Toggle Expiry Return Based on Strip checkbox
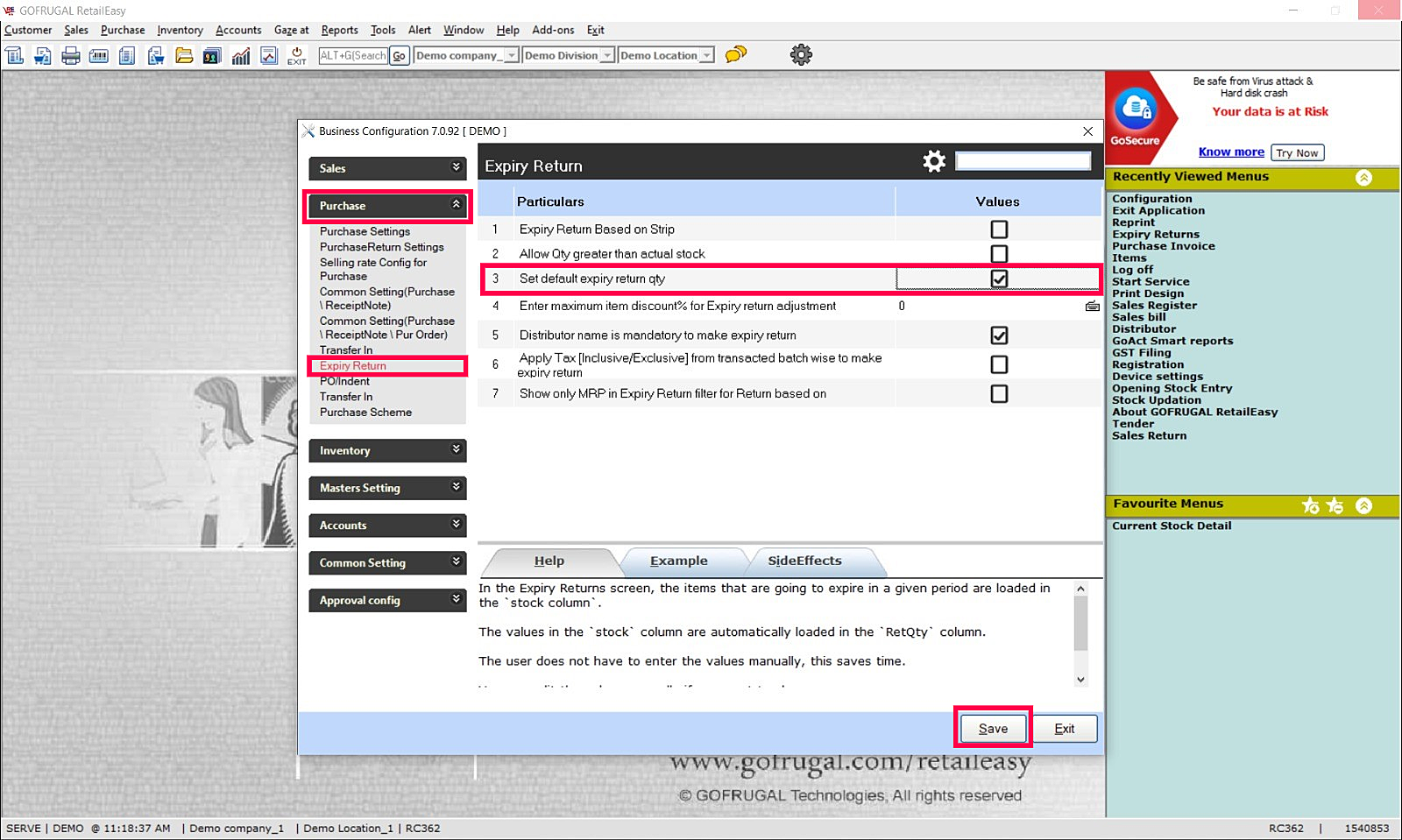1402x840 pixels. pyautogui.click(x=999, y=229)
